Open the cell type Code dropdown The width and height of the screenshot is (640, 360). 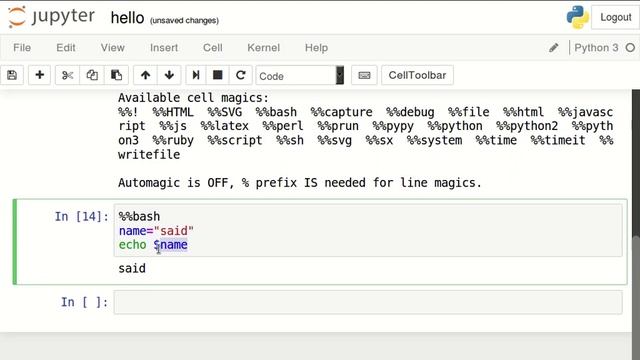(x=300, y=76)
